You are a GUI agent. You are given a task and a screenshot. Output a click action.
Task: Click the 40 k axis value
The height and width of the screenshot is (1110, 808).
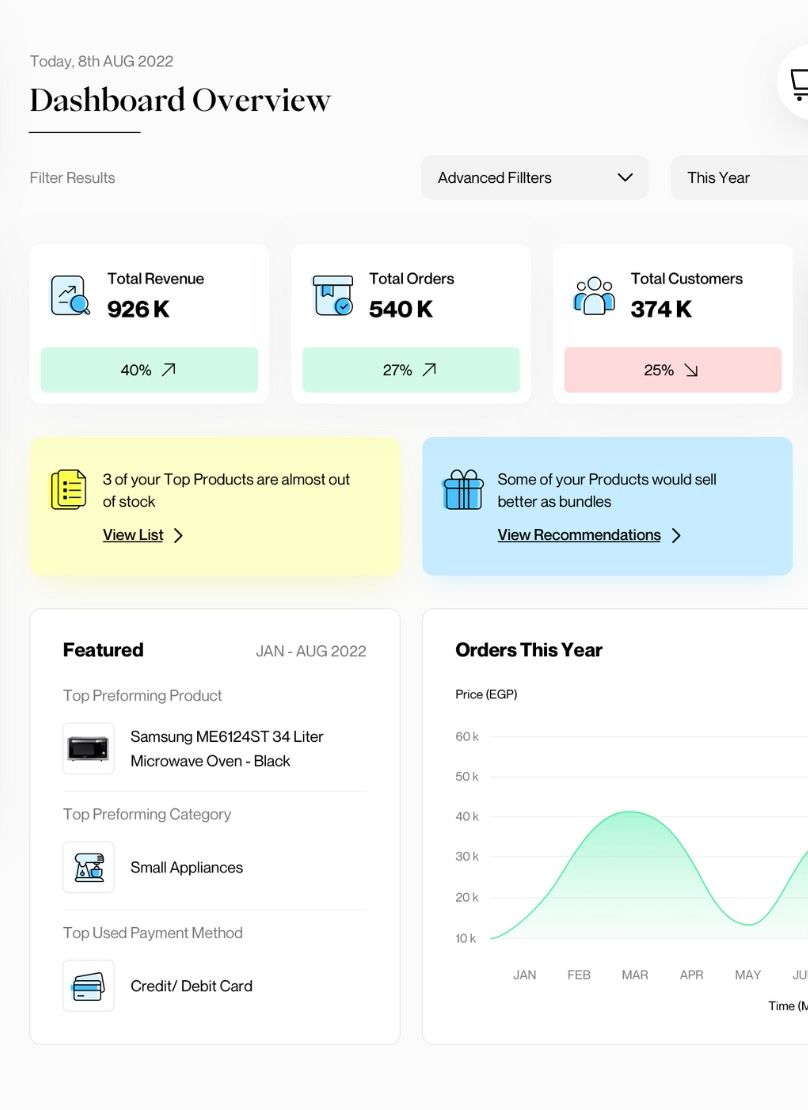click(x=467, y=817)
